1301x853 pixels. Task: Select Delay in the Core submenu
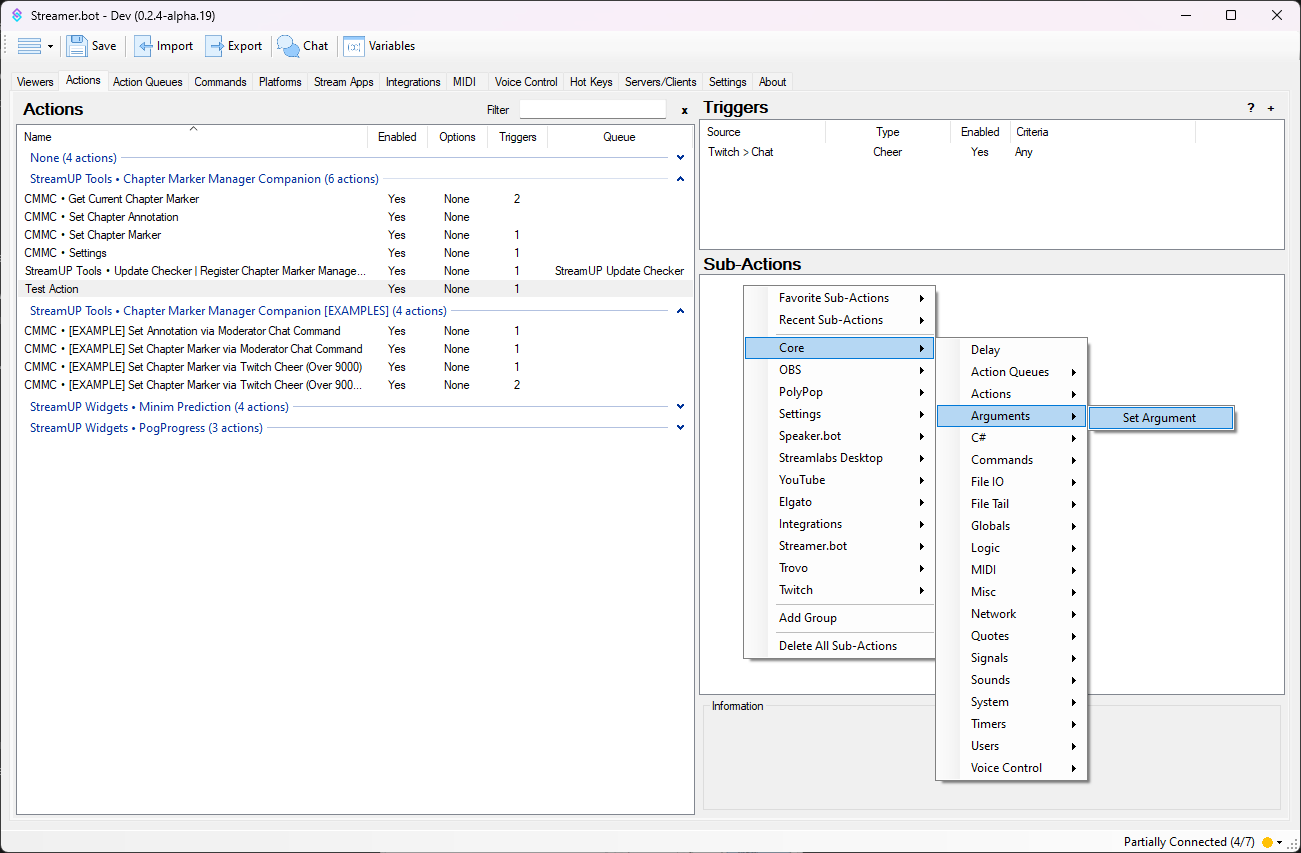pos(1011,350)
